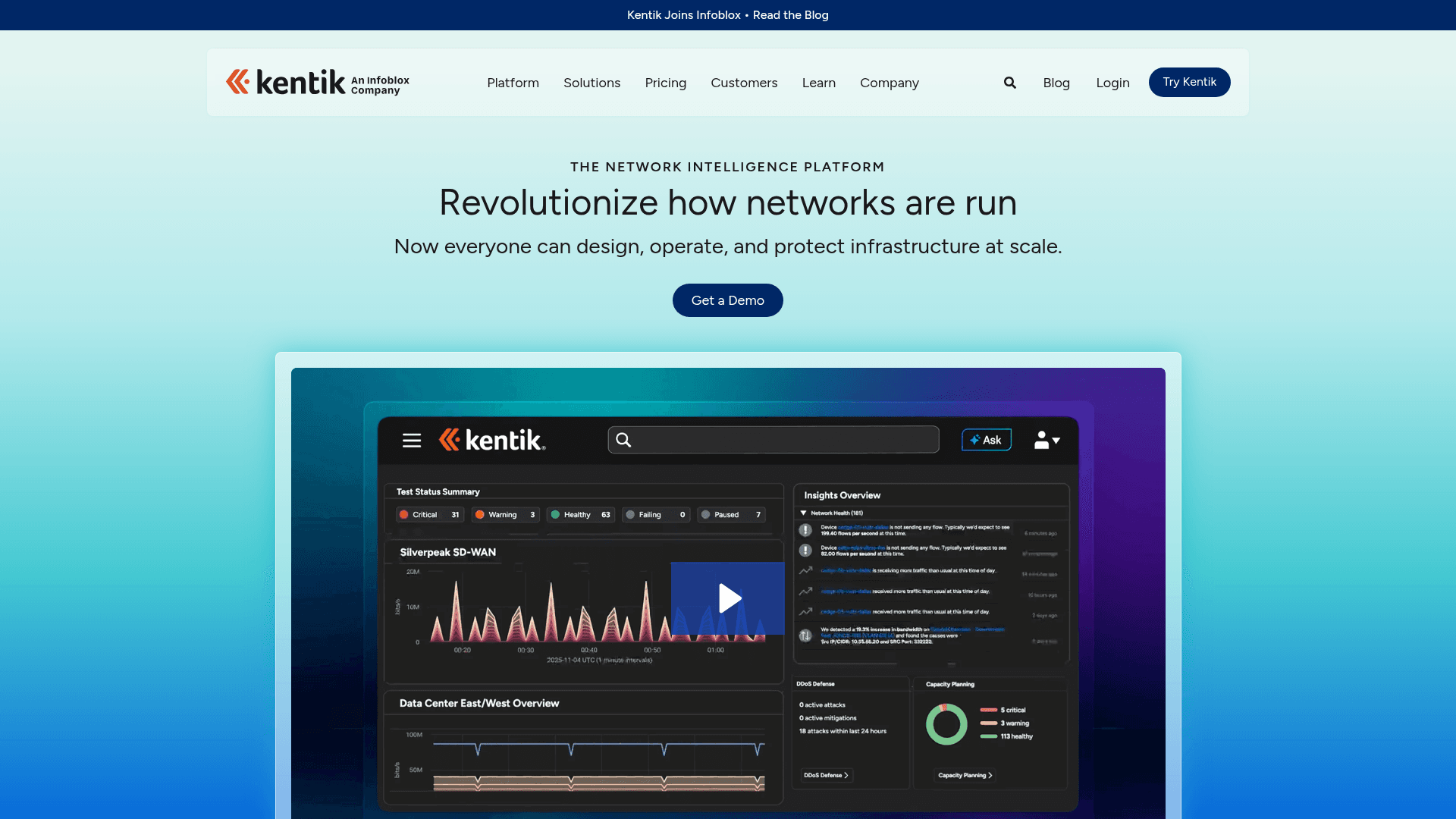
Task: Go to the Pricing page
Action: [665, 83]
